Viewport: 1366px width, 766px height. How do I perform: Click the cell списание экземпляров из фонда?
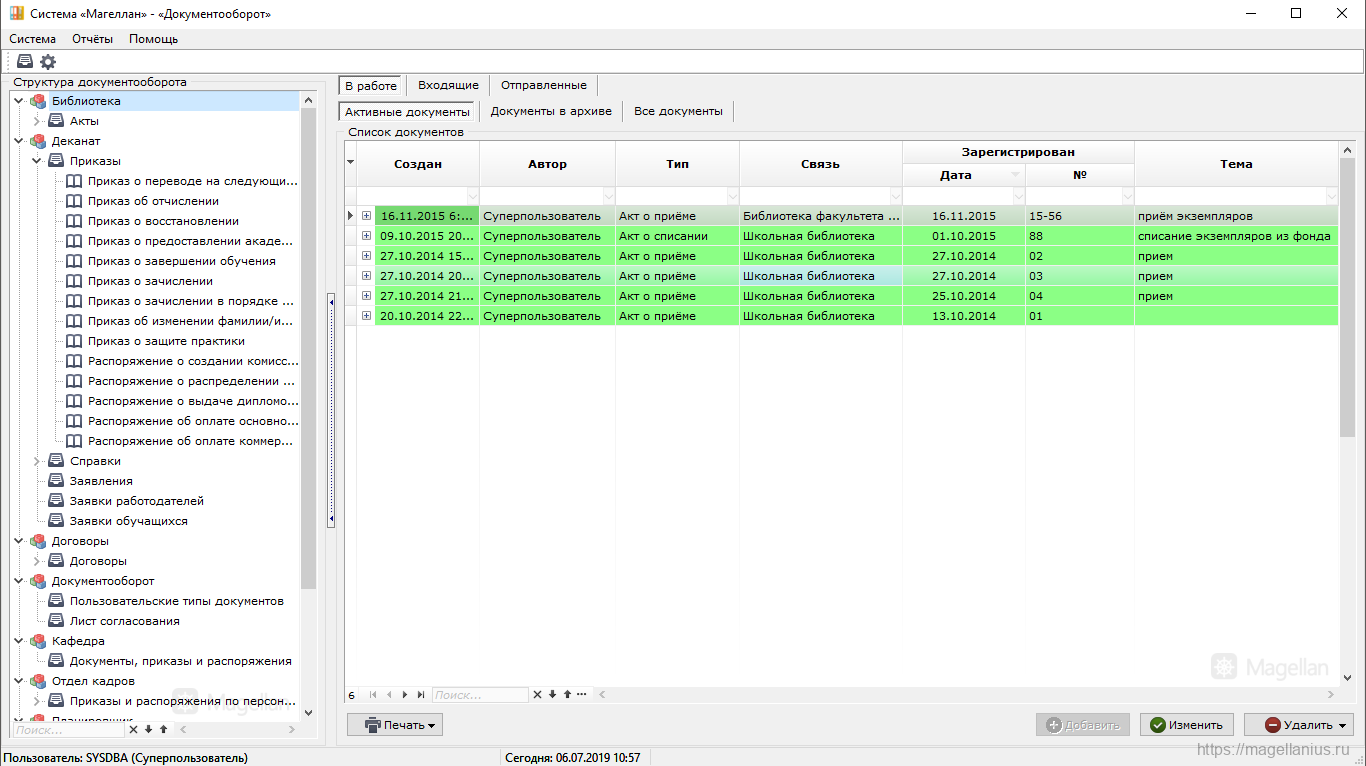(x=1234, y=236)
